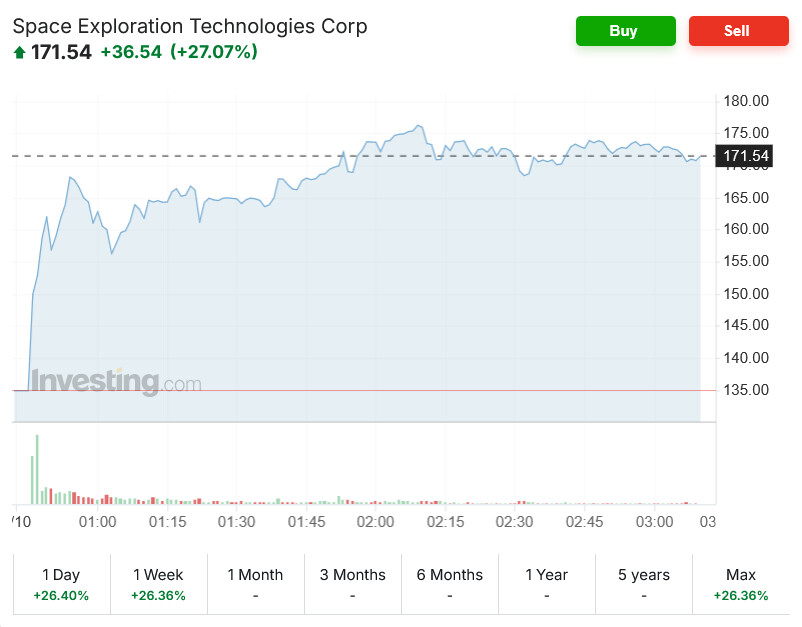Click the green Buy button
This screenshot has width=802, height=627.
[x=625, y=31]
